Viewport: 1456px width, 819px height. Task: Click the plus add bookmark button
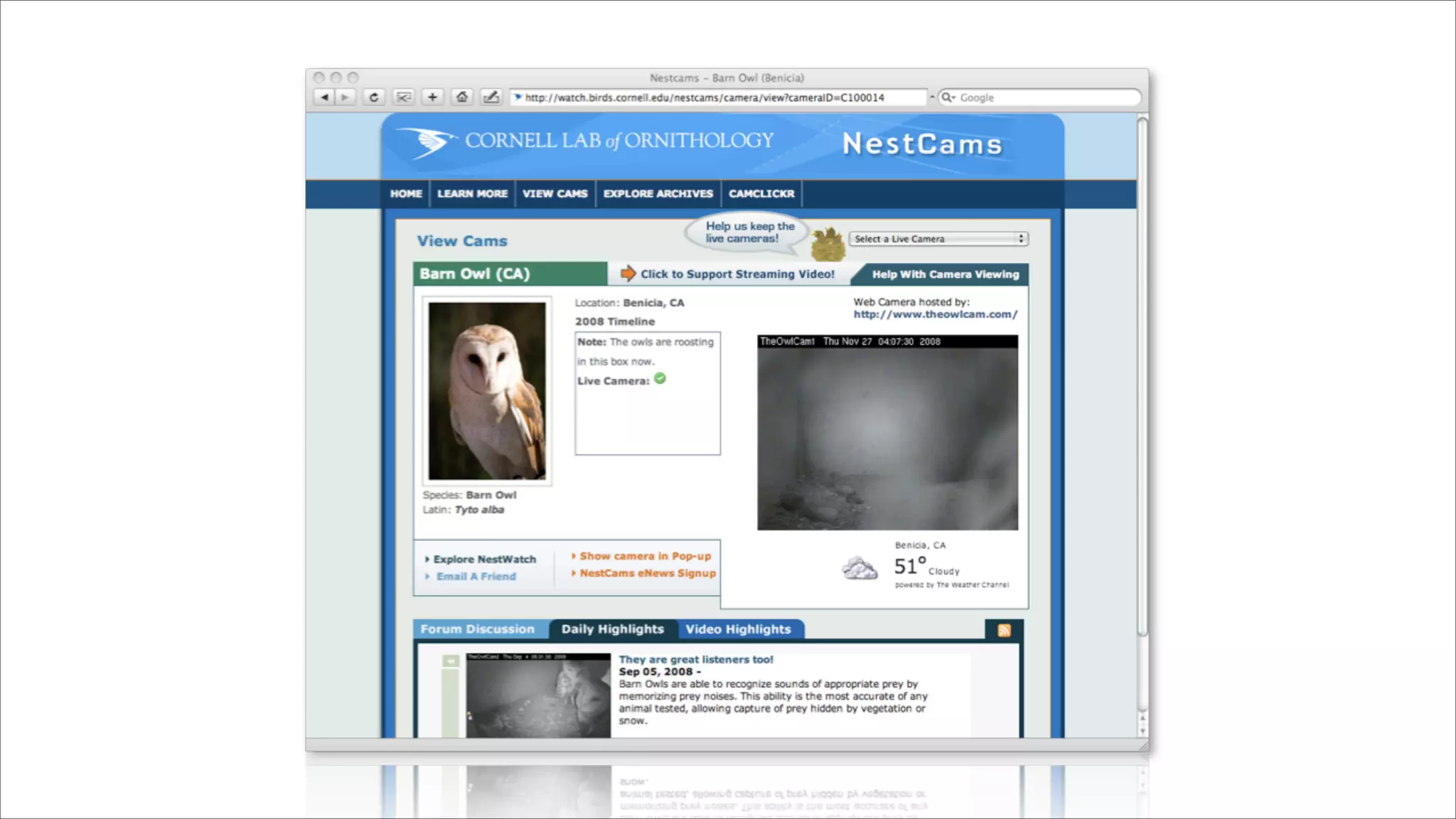coord(432,97)
